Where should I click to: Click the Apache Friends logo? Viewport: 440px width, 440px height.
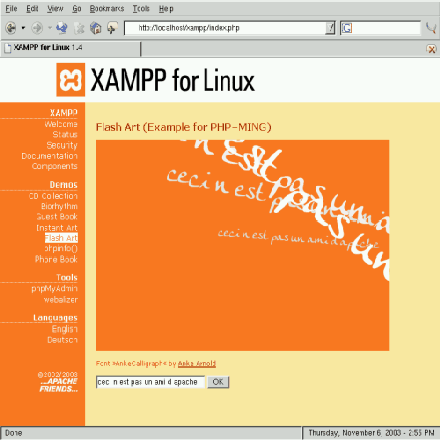(58, 385)
